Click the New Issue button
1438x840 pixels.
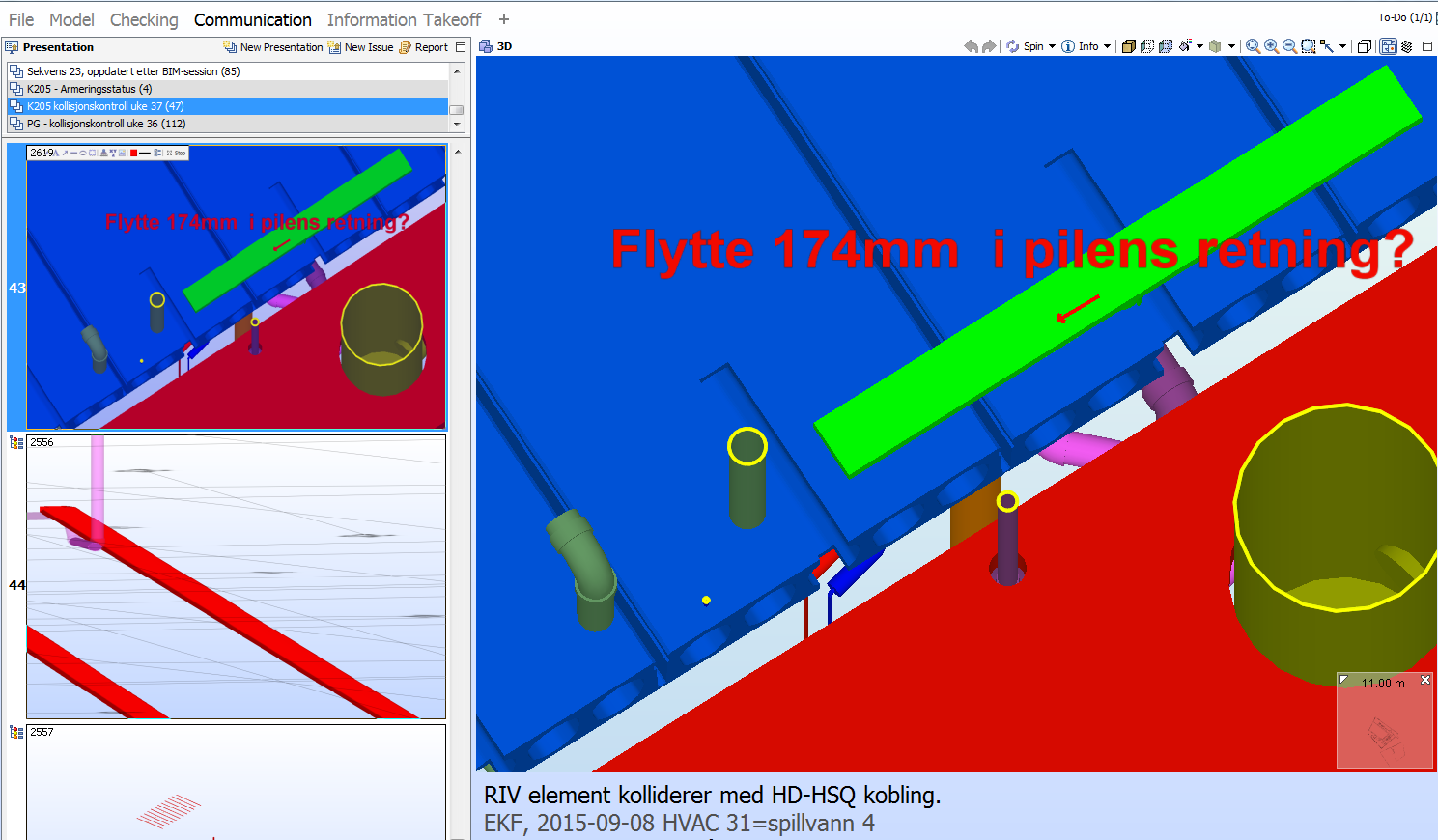point(361,47)
